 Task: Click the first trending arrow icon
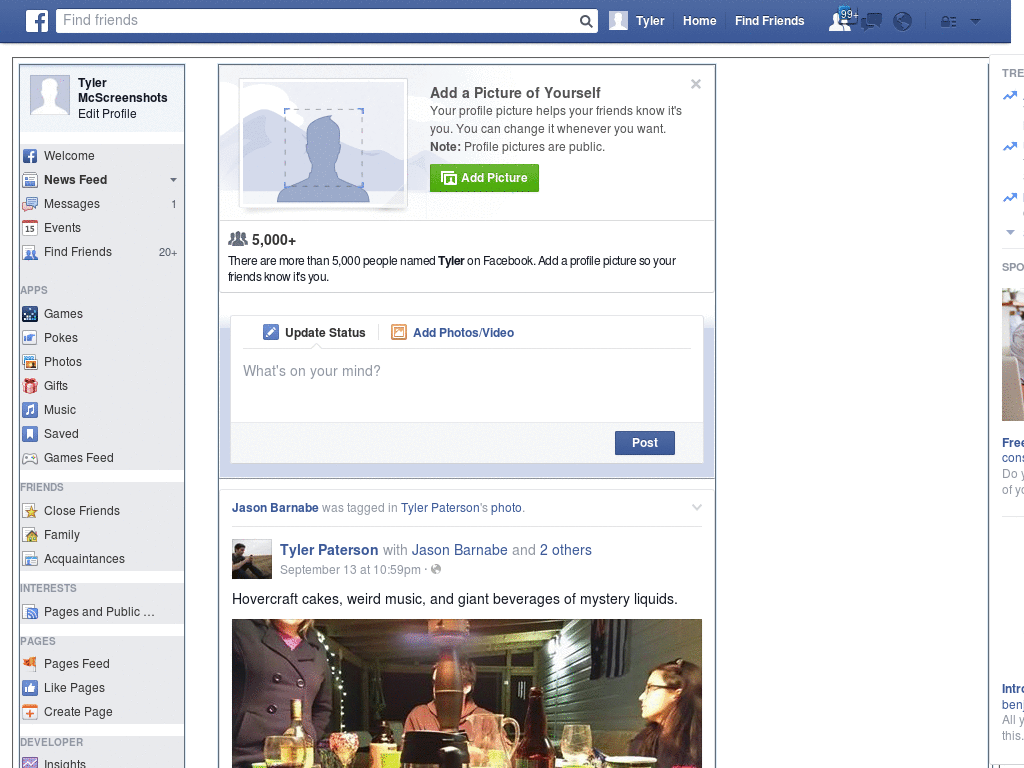click(1010, 96)
